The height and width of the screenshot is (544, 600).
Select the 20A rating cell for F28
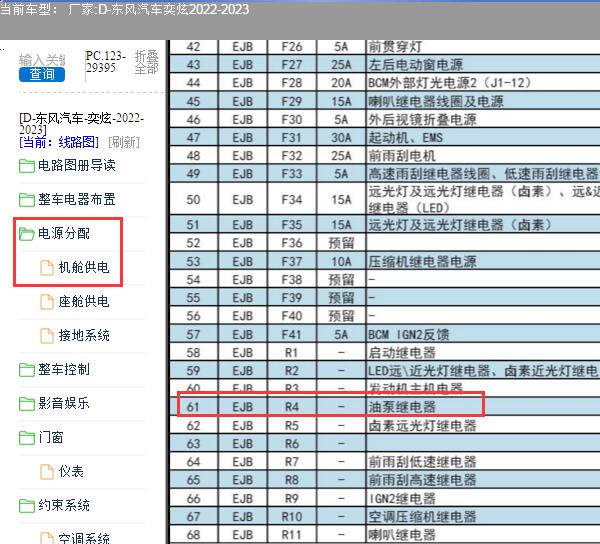341,83
